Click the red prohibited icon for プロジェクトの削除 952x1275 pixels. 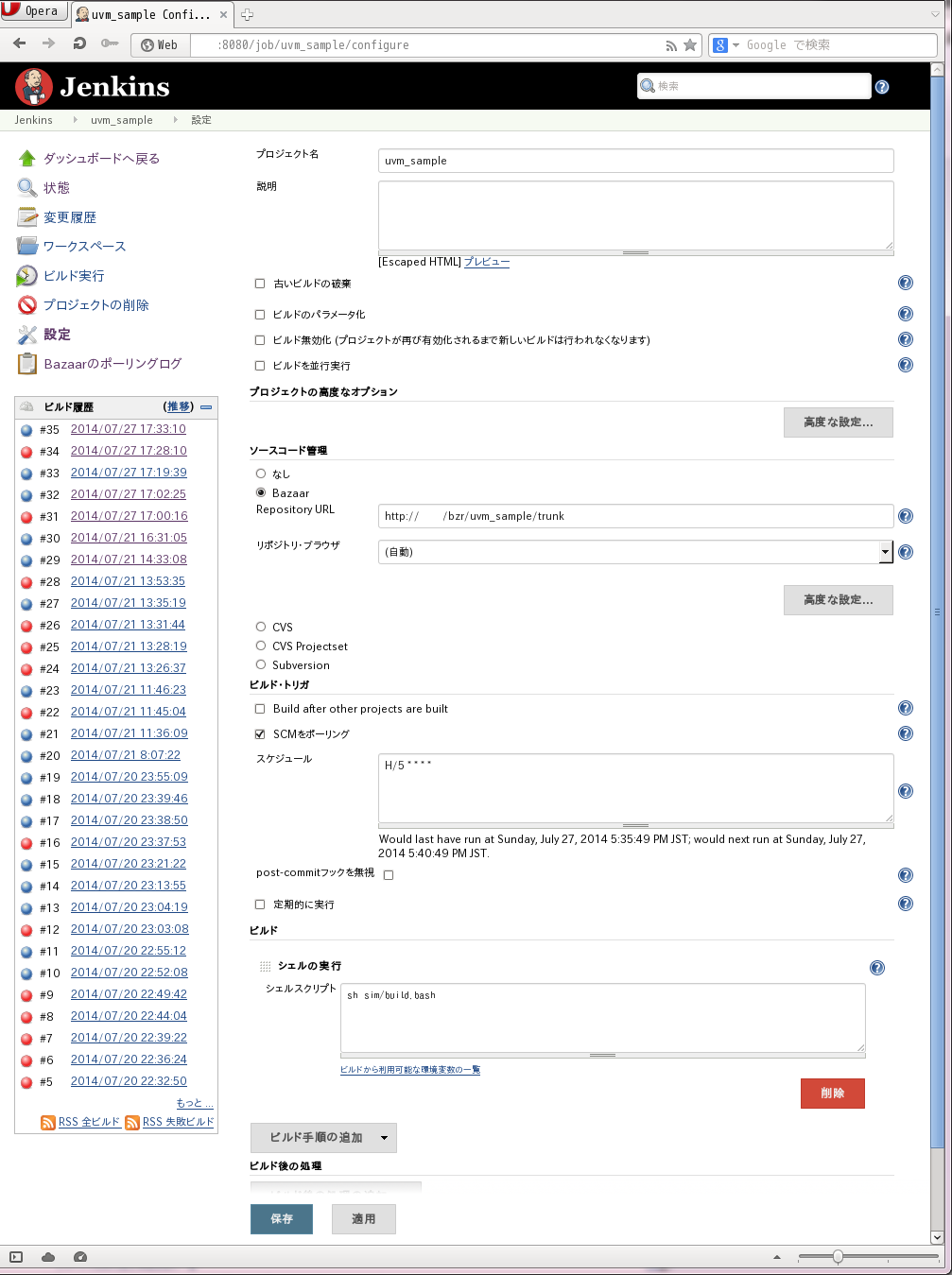27,304
